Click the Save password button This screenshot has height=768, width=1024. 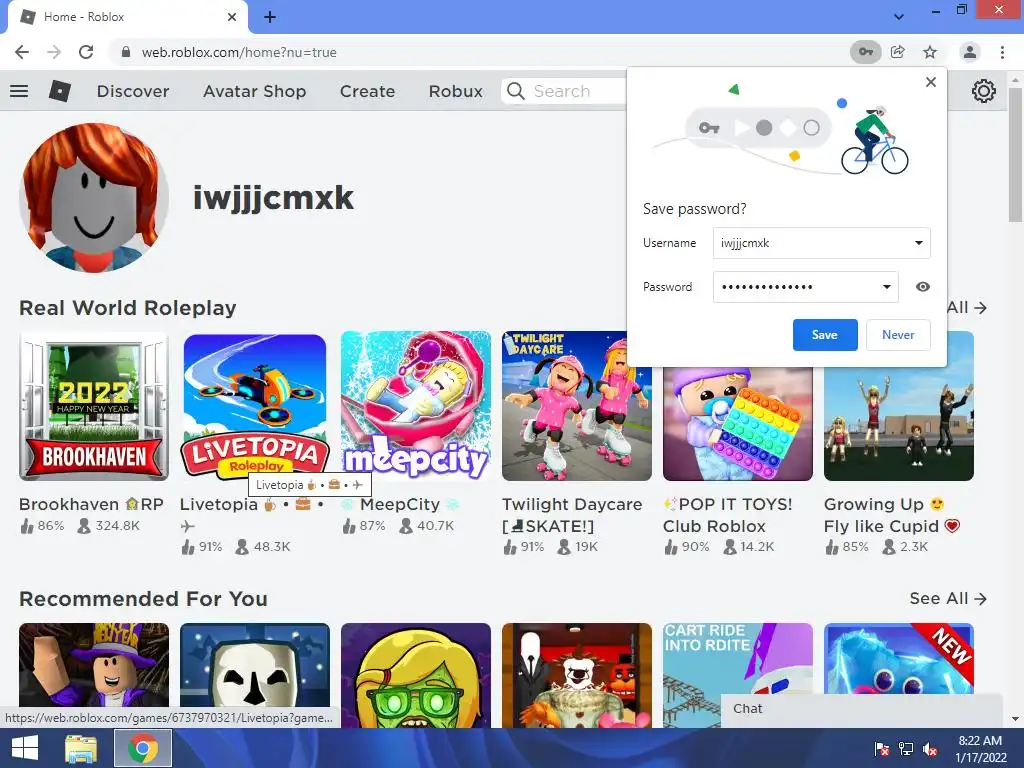[x=825, y=335]
